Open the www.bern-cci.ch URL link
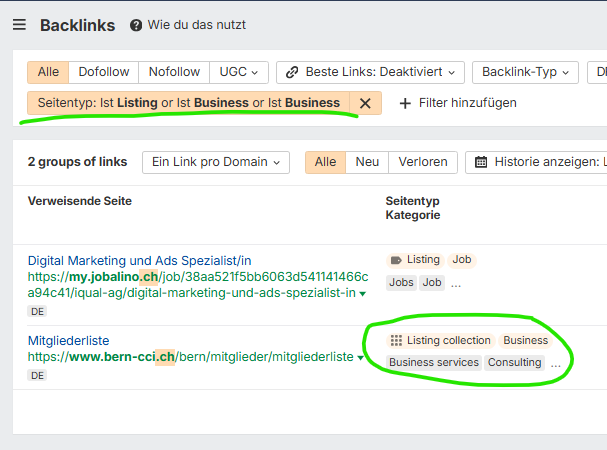The height and width of the screenshot is (450, 607). [x=190, y=357]
